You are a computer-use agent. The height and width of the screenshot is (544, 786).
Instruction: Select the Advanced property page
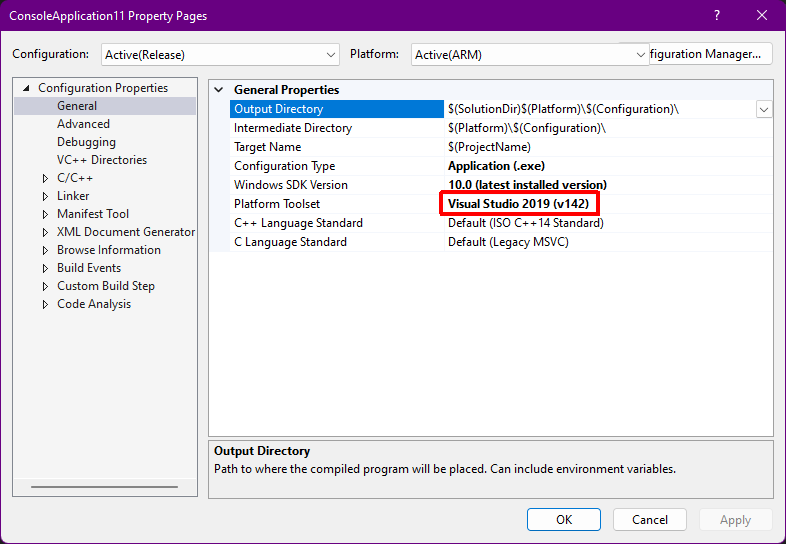(83, 124)
